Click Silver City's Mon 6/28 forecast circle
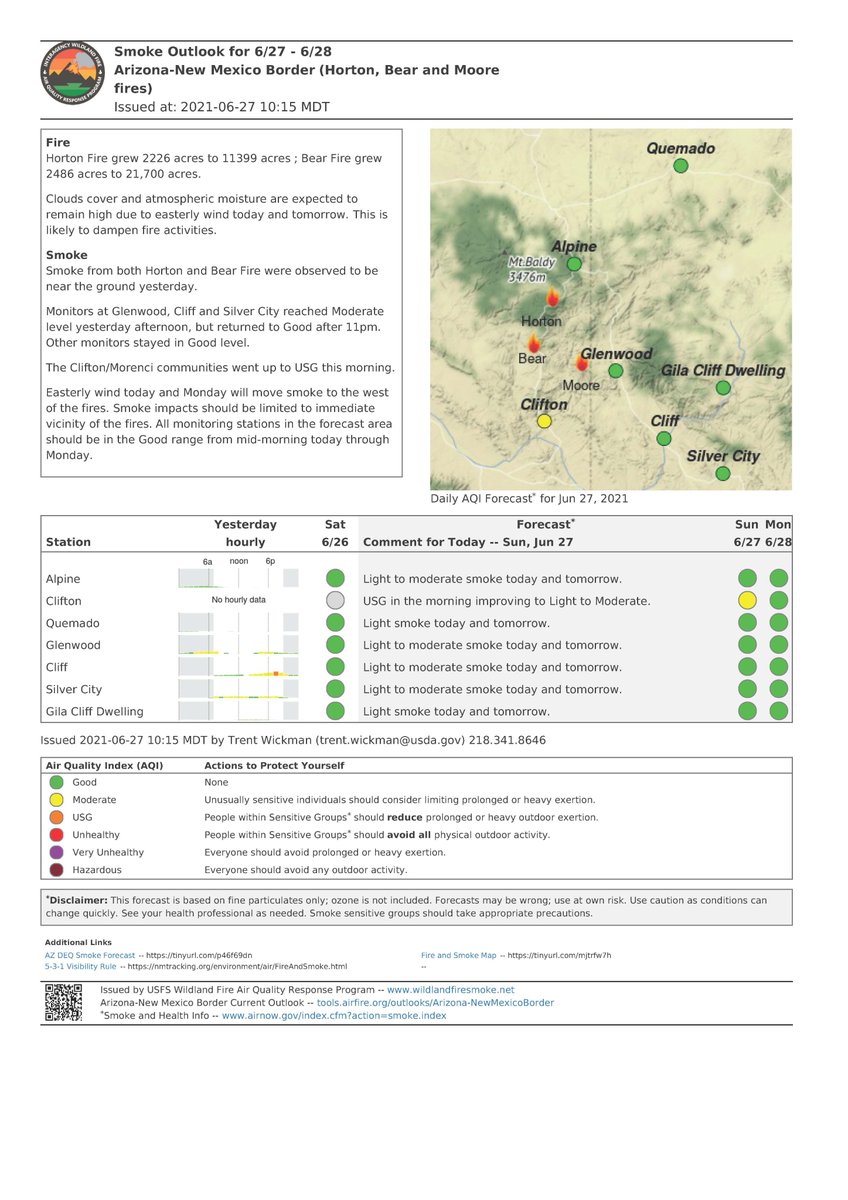 coord(779,689)
